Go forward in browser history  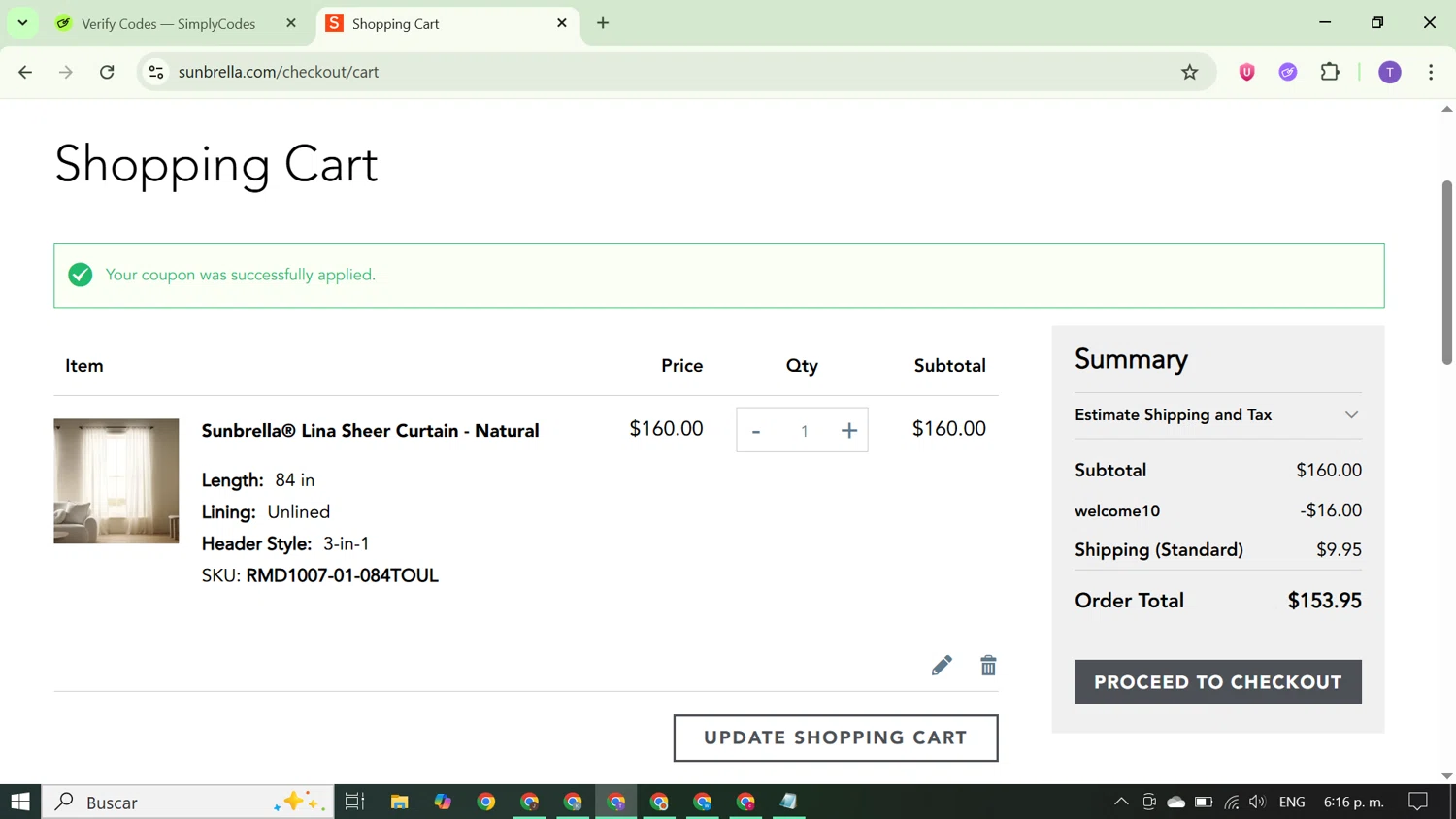click(66, 72)
